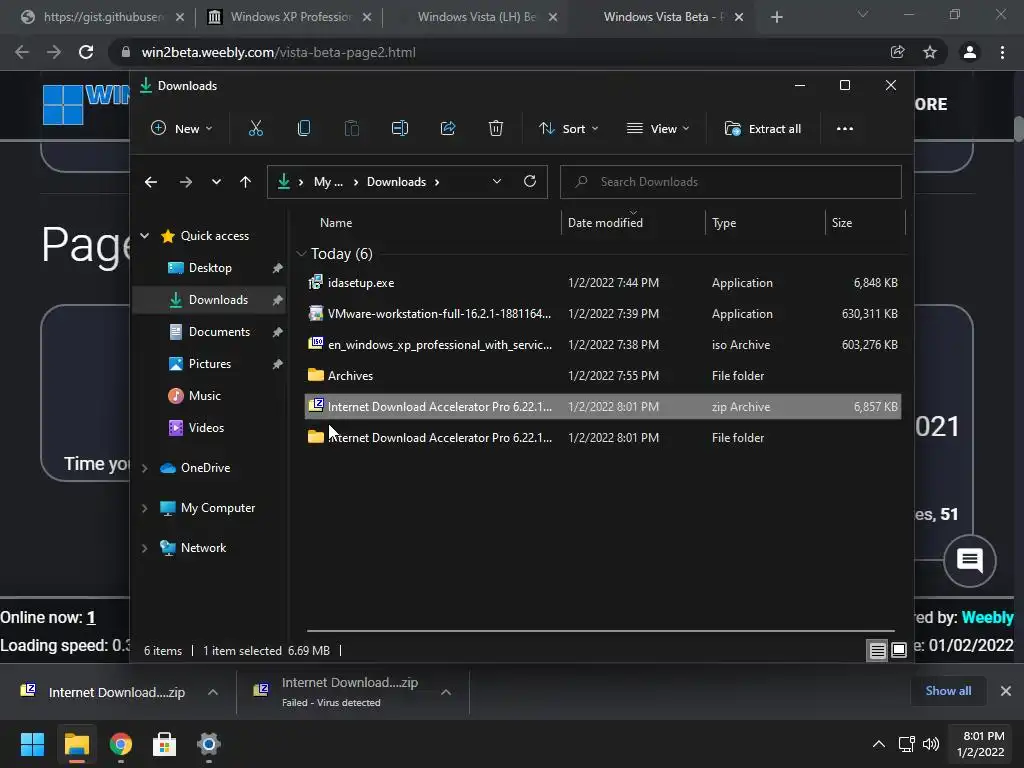Select the Archives folder

pyautogui.click(x=603, y=376)
